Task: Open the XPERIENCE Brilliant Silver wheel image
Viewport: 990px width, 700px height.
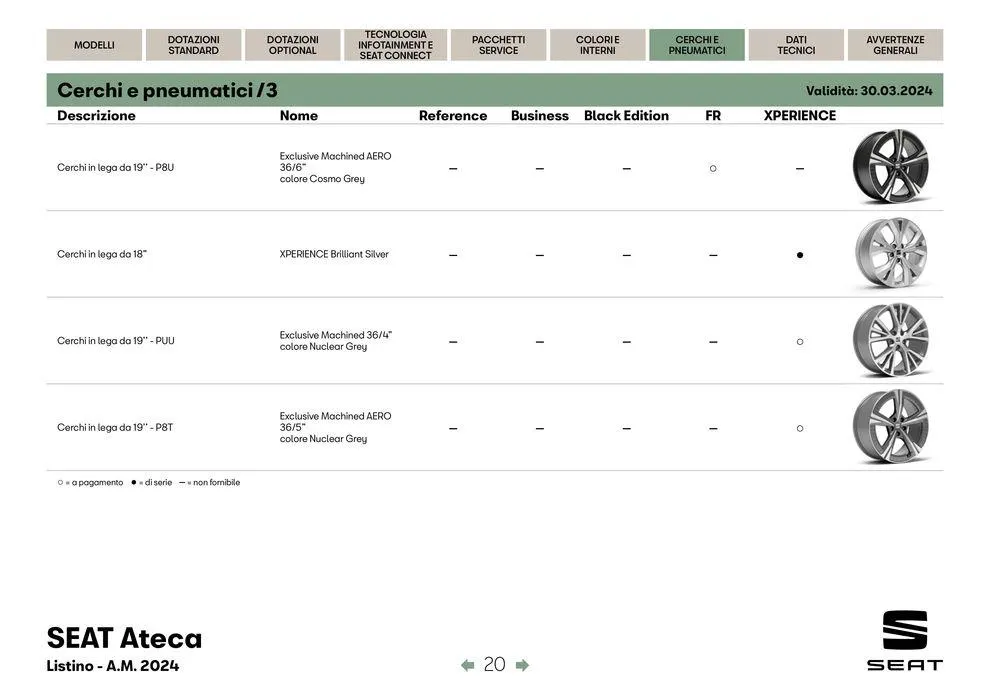Action: tap(891, 252)
